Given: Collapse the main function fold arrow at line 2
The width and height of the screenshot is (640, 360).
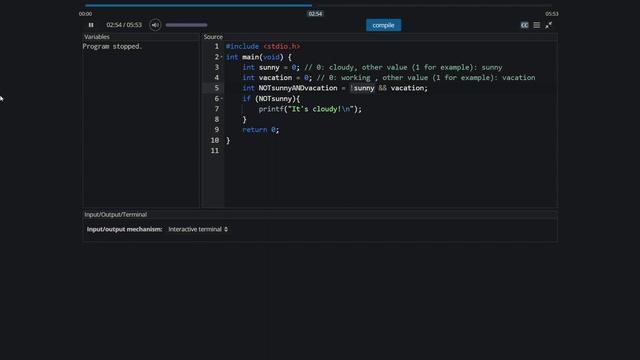Looking at the screenshot, I should point(222,57).
